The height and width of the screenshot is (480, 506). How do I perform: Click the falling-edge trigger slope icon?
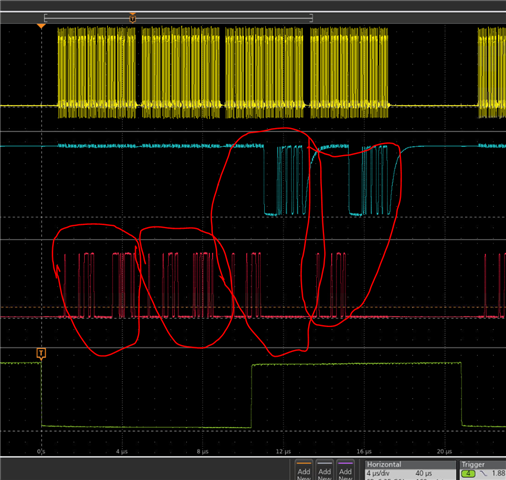click(483, 474)
